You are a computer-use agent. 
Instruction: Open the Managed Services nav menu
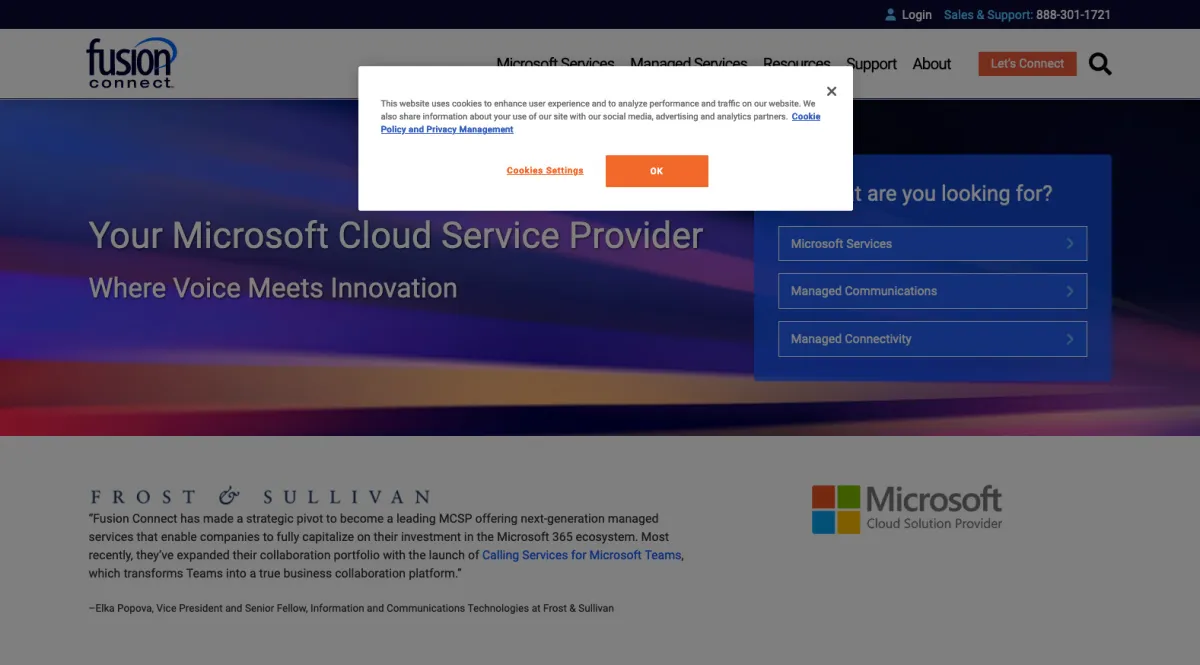(x=689, y=63)
